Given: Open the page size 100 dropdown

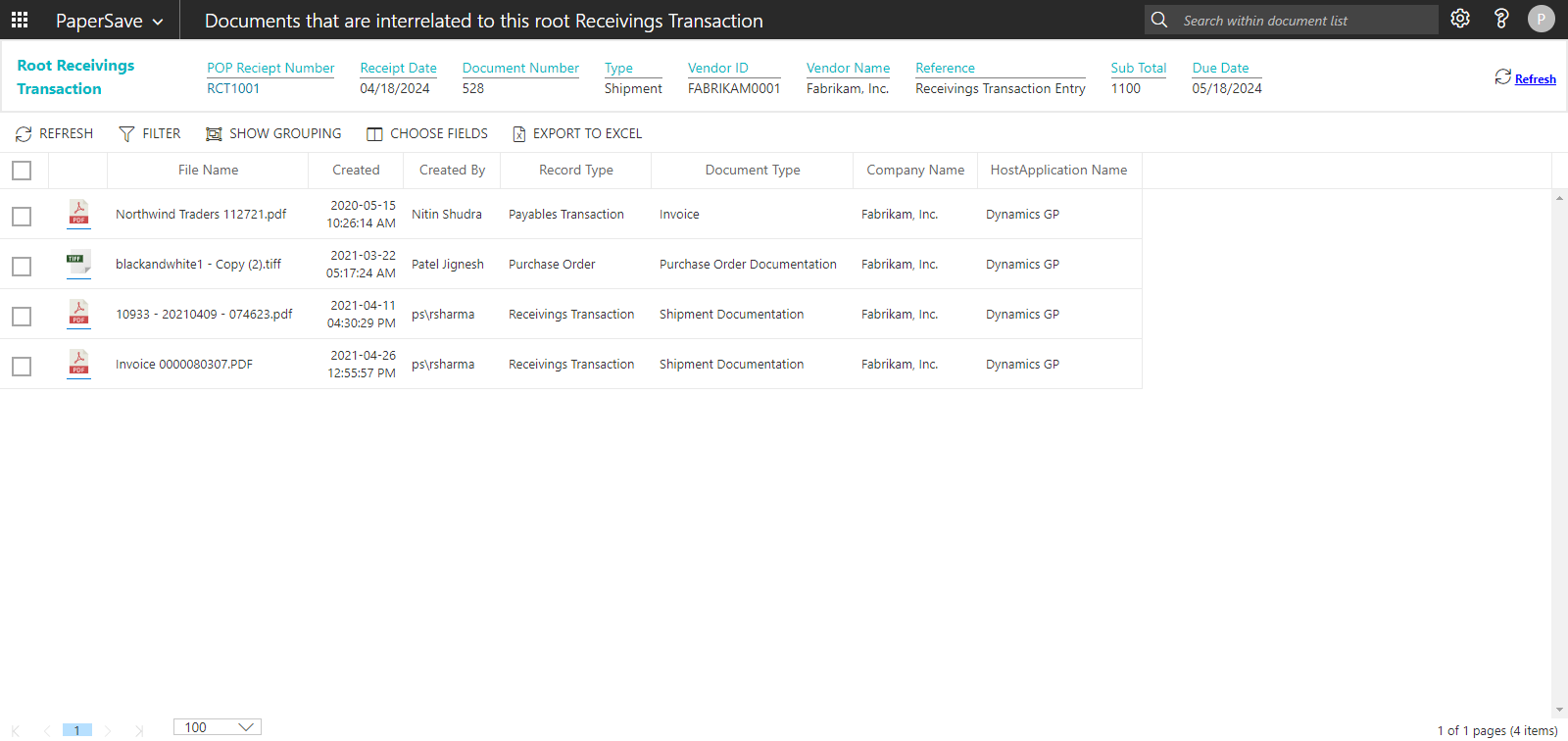Looking at the screenshot, I should [x=218, y=727].
